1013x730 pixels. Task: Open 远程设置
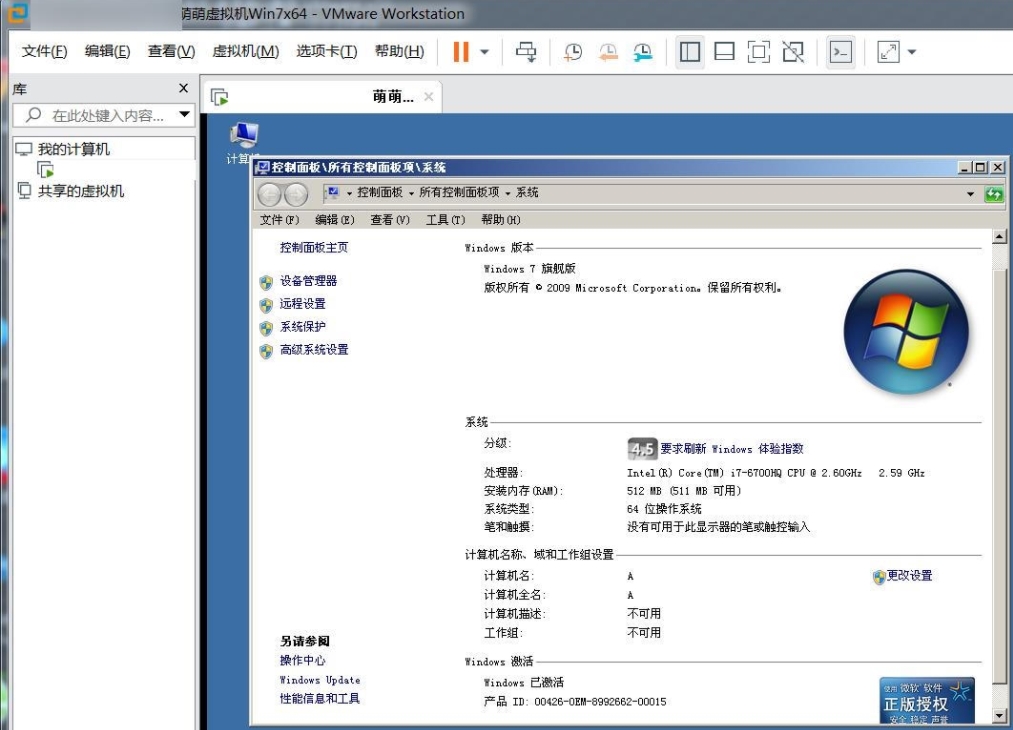[x=302, y=304]
